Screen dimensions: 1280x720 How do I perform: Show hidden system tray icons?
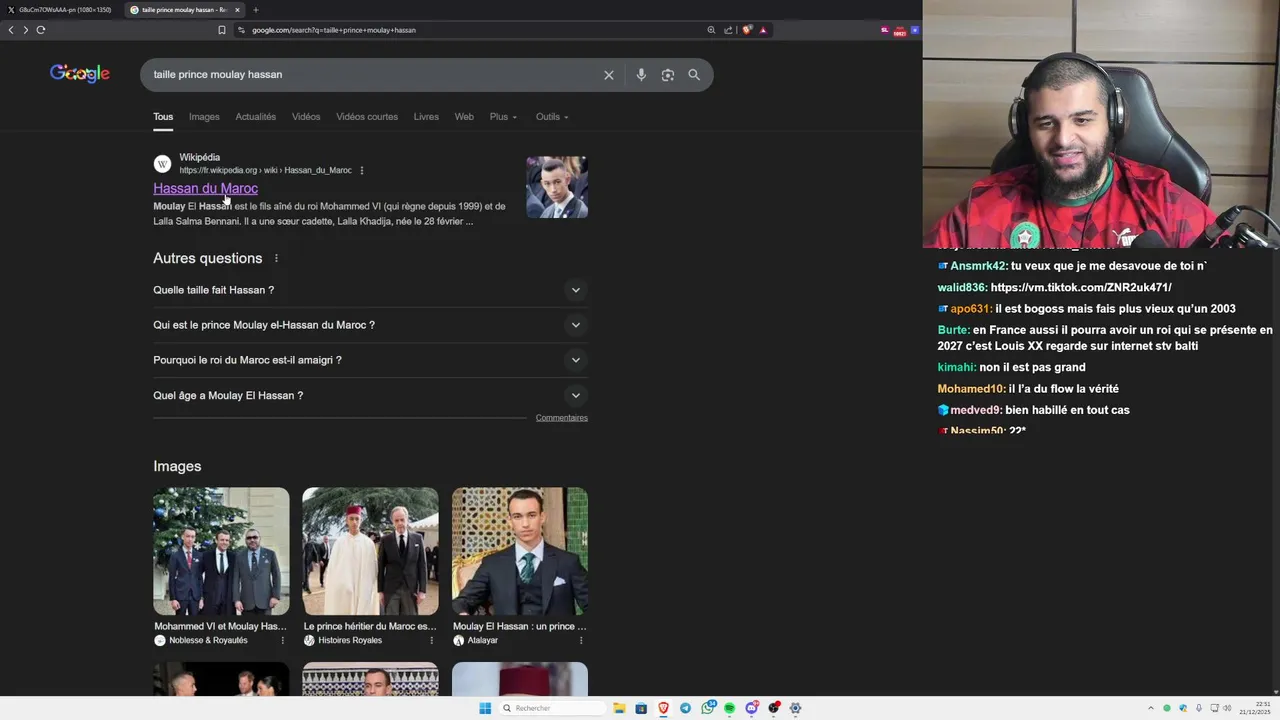[1151, 708]
